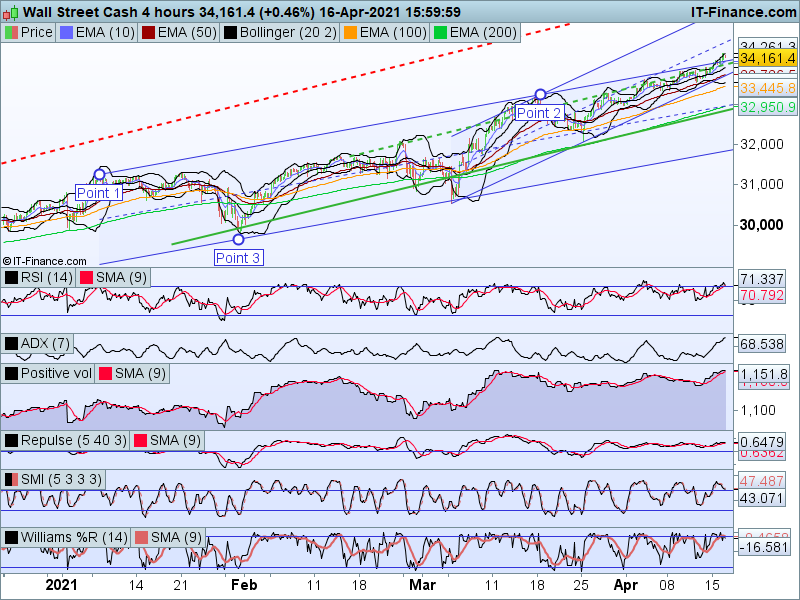Select the Point 2 annotation label
Viewport: 800px width, 600px height.
pos(539,113)
